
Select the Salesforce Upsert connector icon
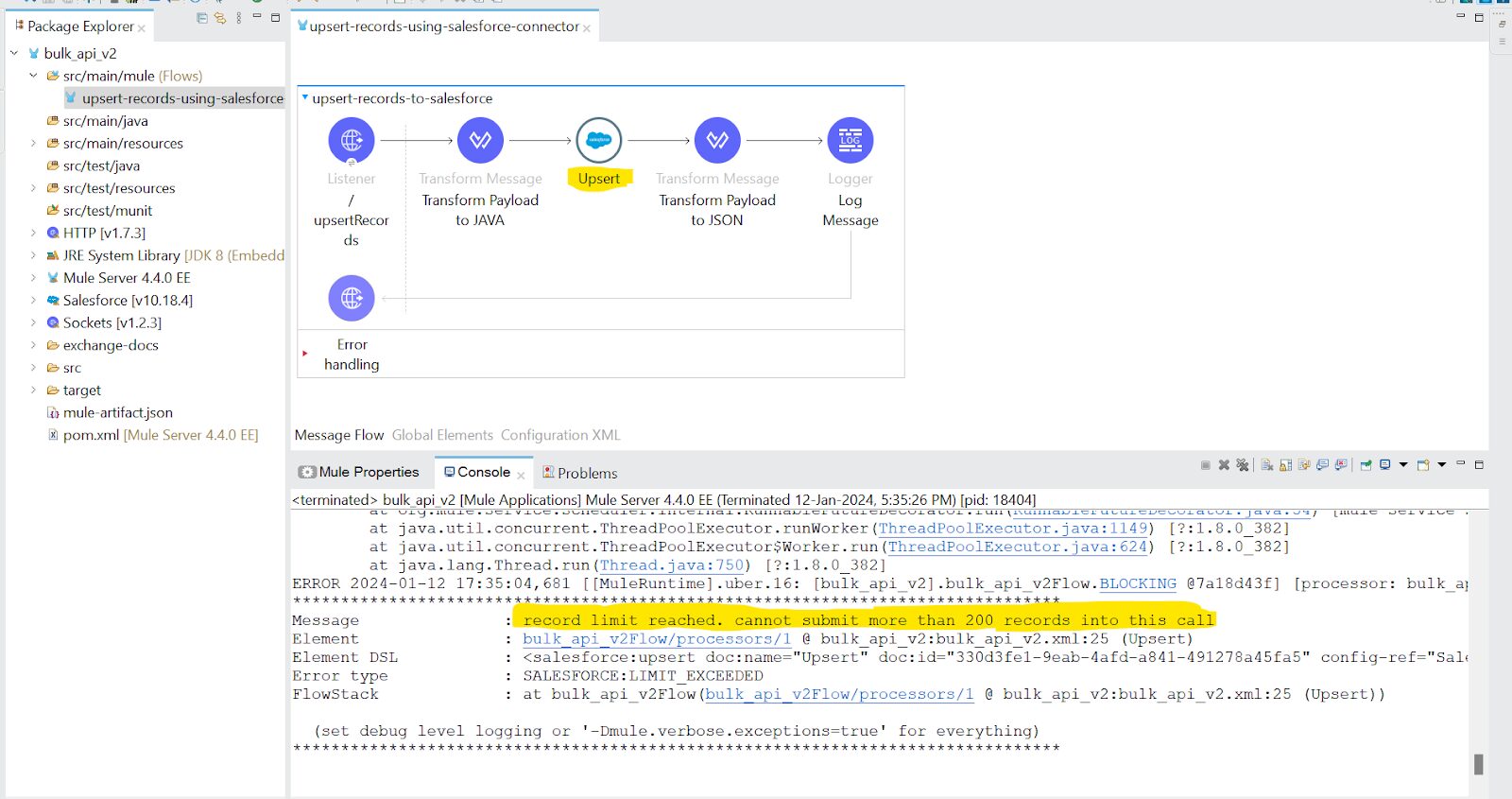599,140
